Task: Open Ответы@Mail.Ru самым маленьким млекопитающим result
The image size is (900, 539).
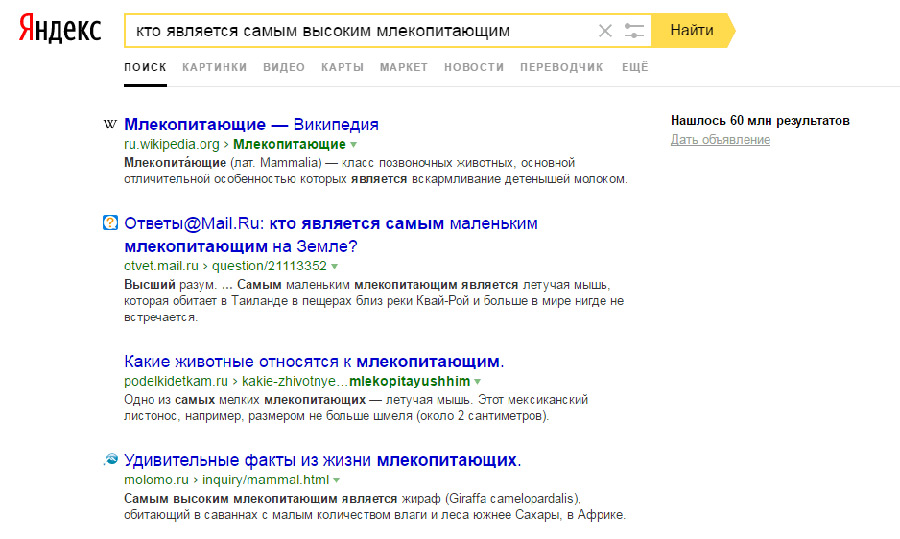Action: pyautogui.click(x=331, y=235)
